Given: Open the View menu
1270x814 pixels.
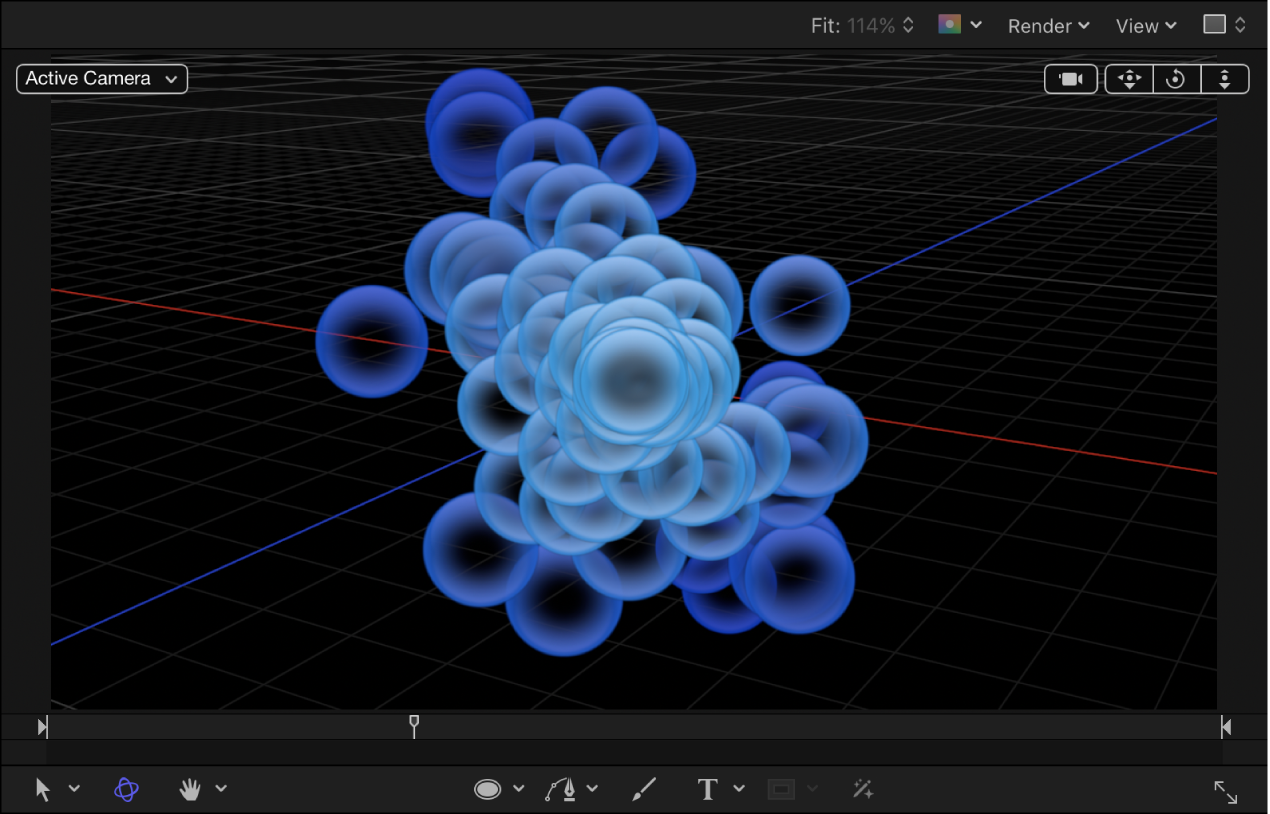Looking at the screenshot, I should click(x=1145, y=26).
